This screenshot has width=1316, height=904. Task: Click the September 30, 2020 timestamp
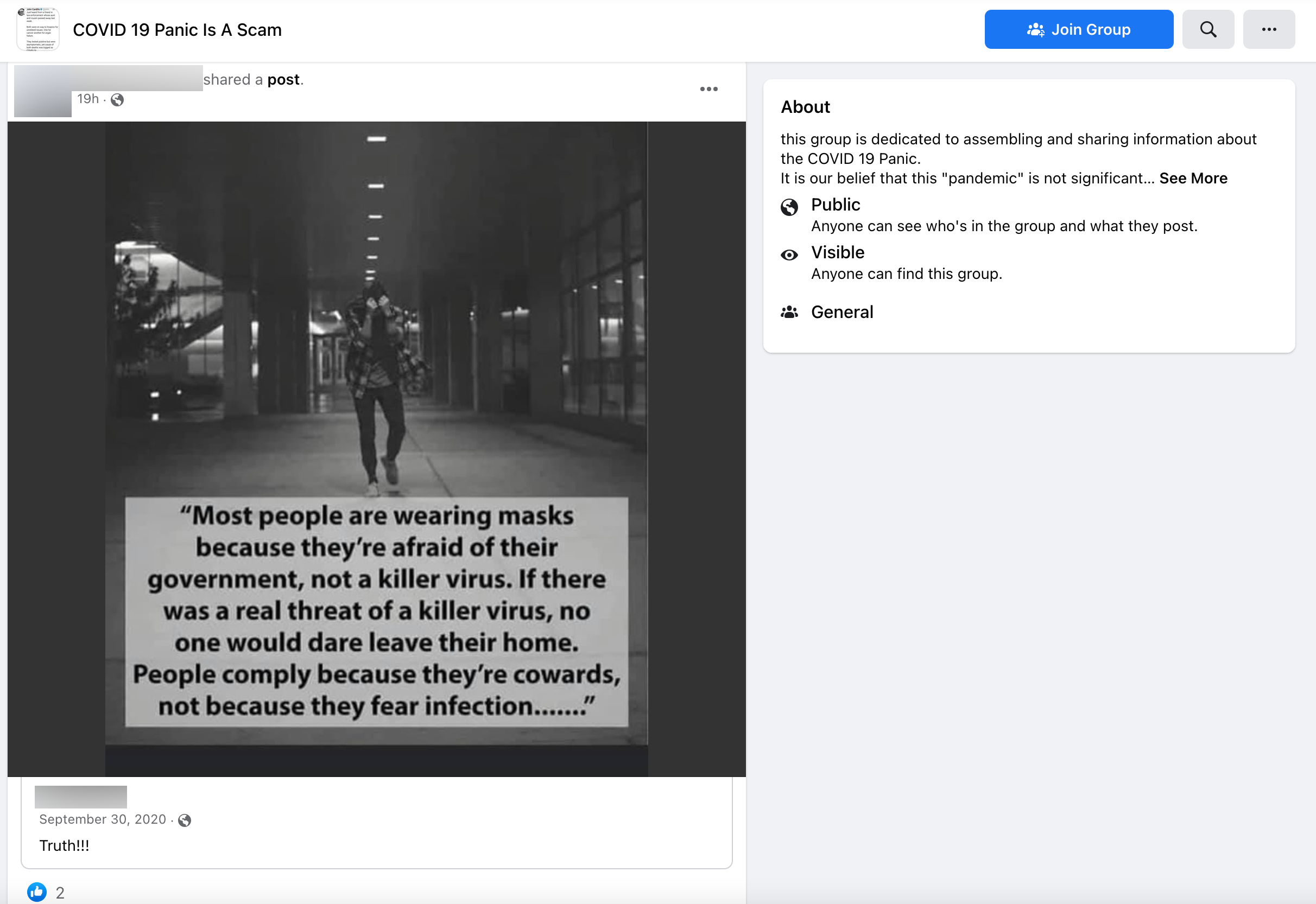click(x=103, y=819)
